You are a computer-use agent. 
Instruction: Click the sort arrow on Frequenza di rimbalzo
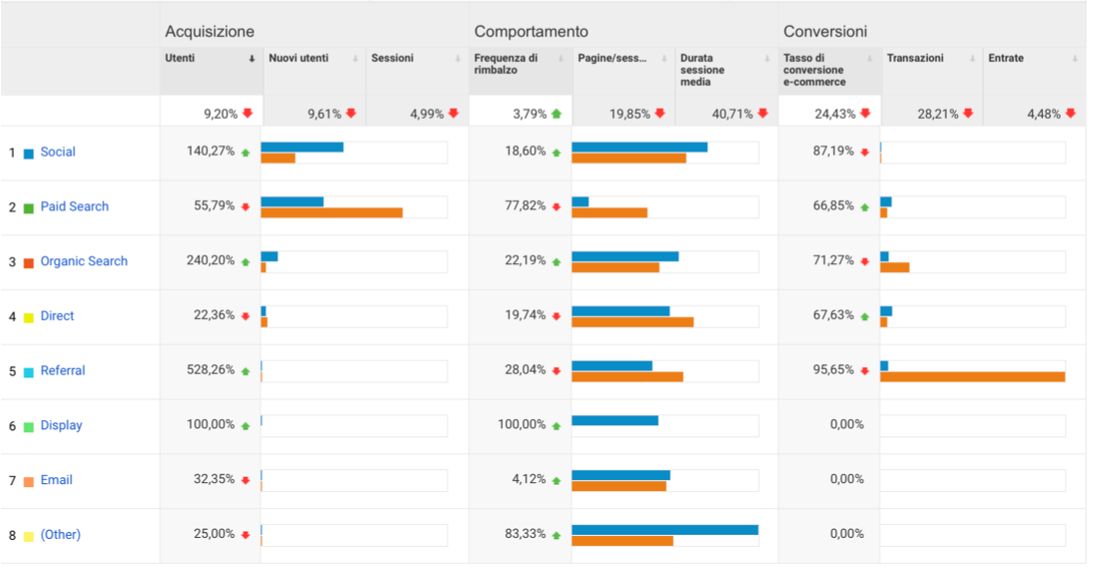[561, 59]
